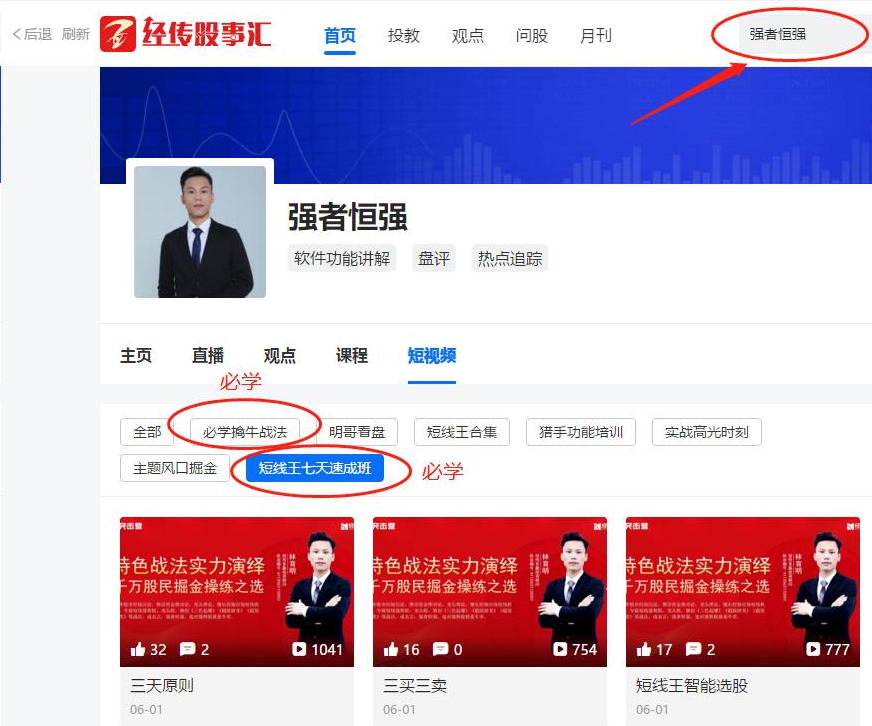Switch to the 课程 profile tab
872x726 pixels.
pos(351,355)
